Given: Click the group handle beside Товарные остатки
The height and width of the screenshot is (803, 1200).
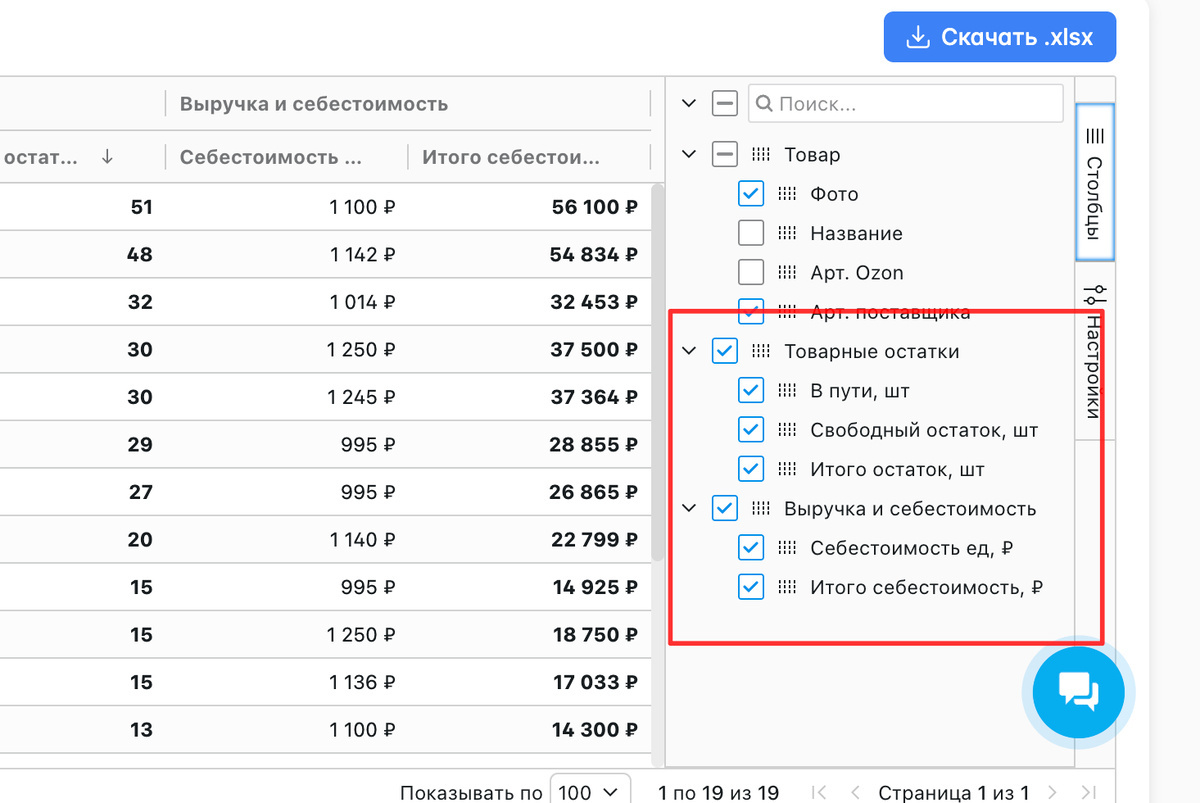Looking at the screenshot, I should [x=761, y=351].
